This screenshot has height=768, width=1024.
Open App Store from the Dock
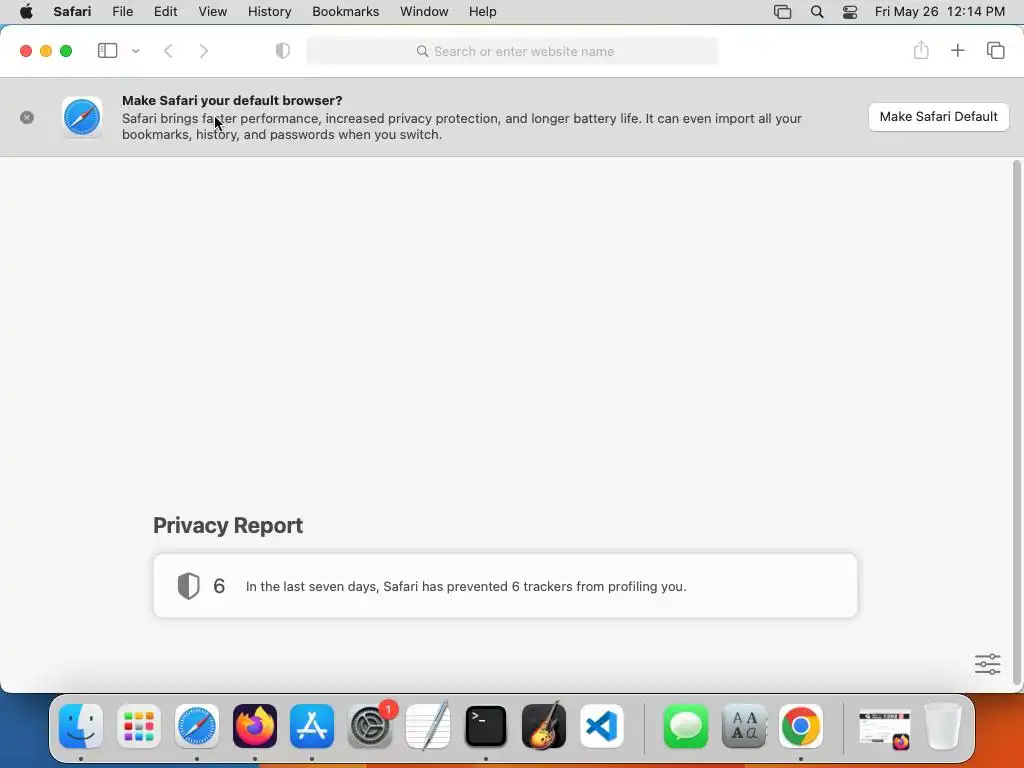coord(312,726)
